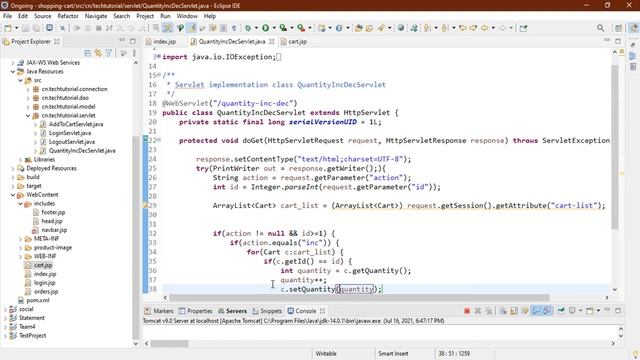Click the Remove Launch X icon in Console
Viewport: 640px width, 360px height.
pyautogui.click(x=478, y=311)
